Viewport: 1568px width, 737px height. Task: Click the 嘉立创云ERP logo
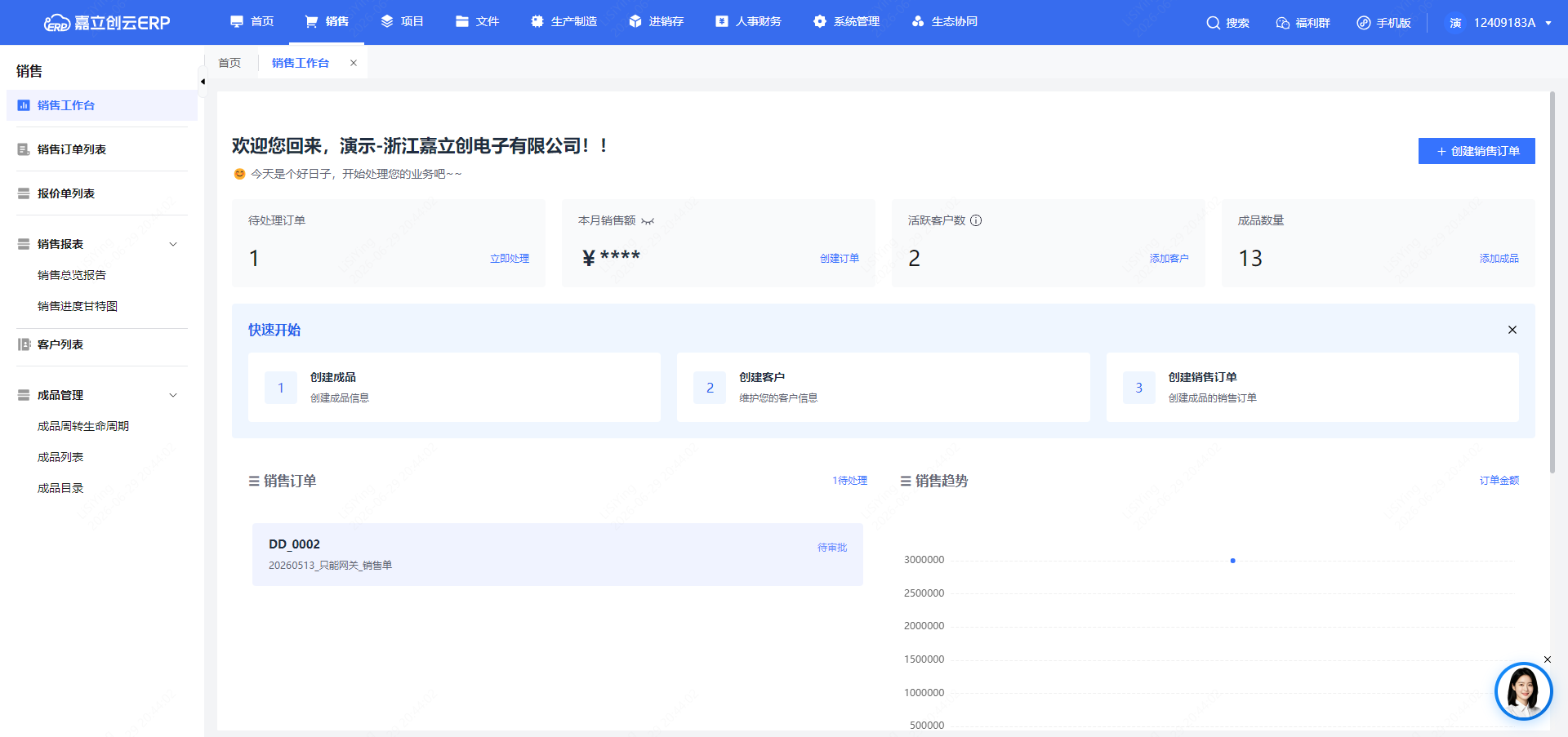(107, 22)
